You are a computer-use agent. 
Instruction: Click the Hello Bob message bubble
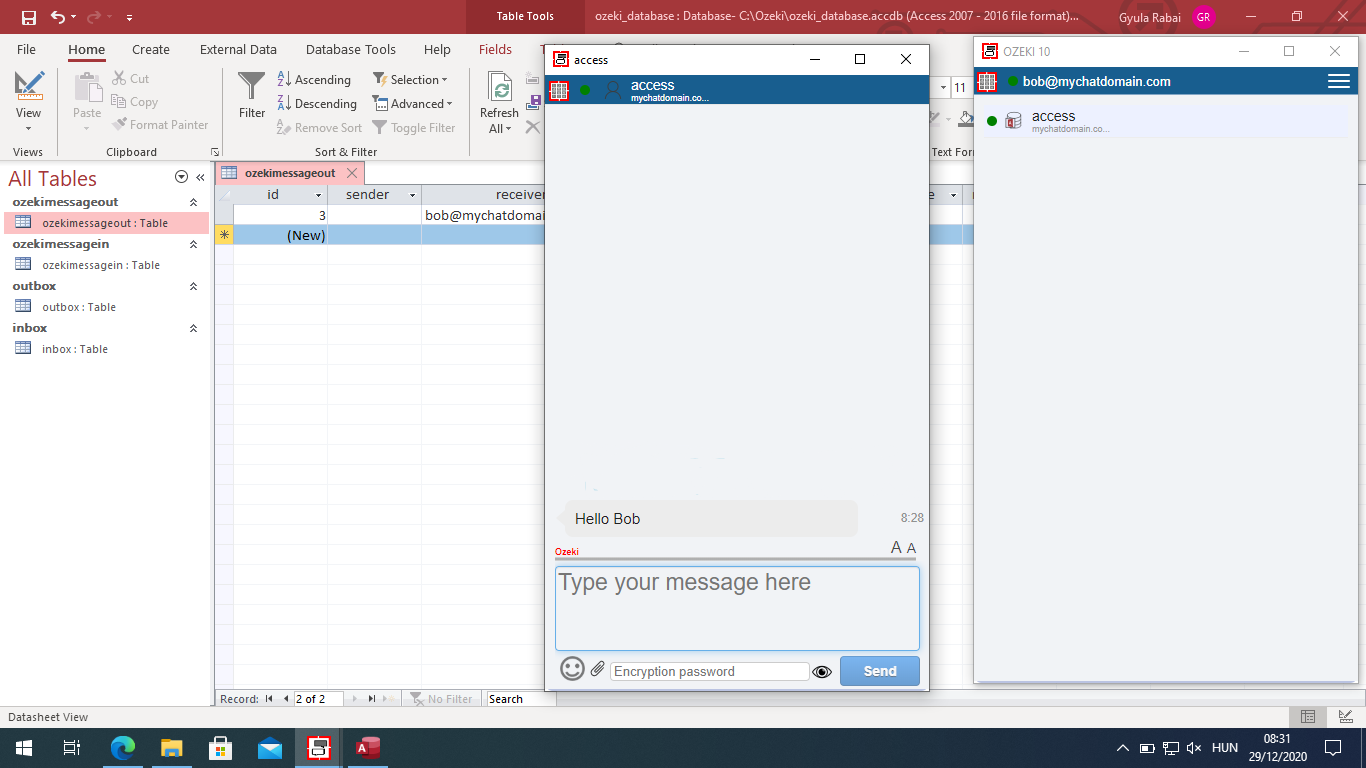coord(706,519)
